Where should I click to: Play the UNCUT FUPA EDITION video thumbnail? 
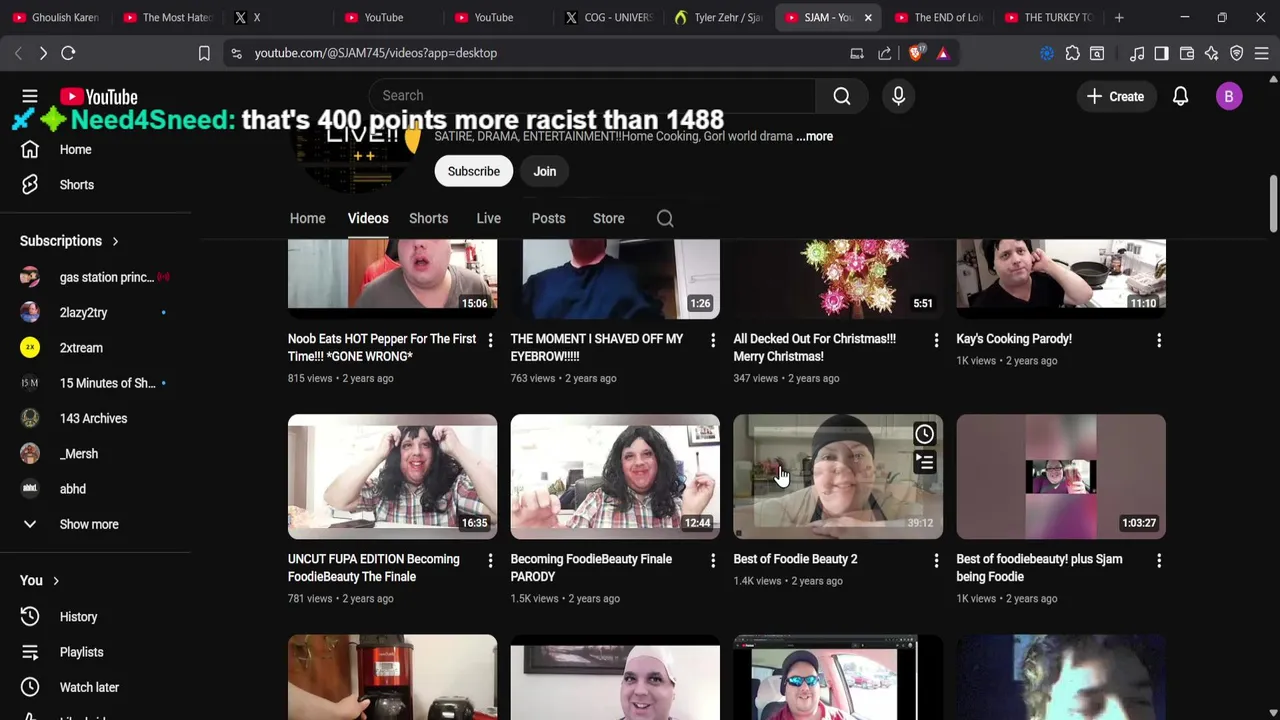point(392,477)
